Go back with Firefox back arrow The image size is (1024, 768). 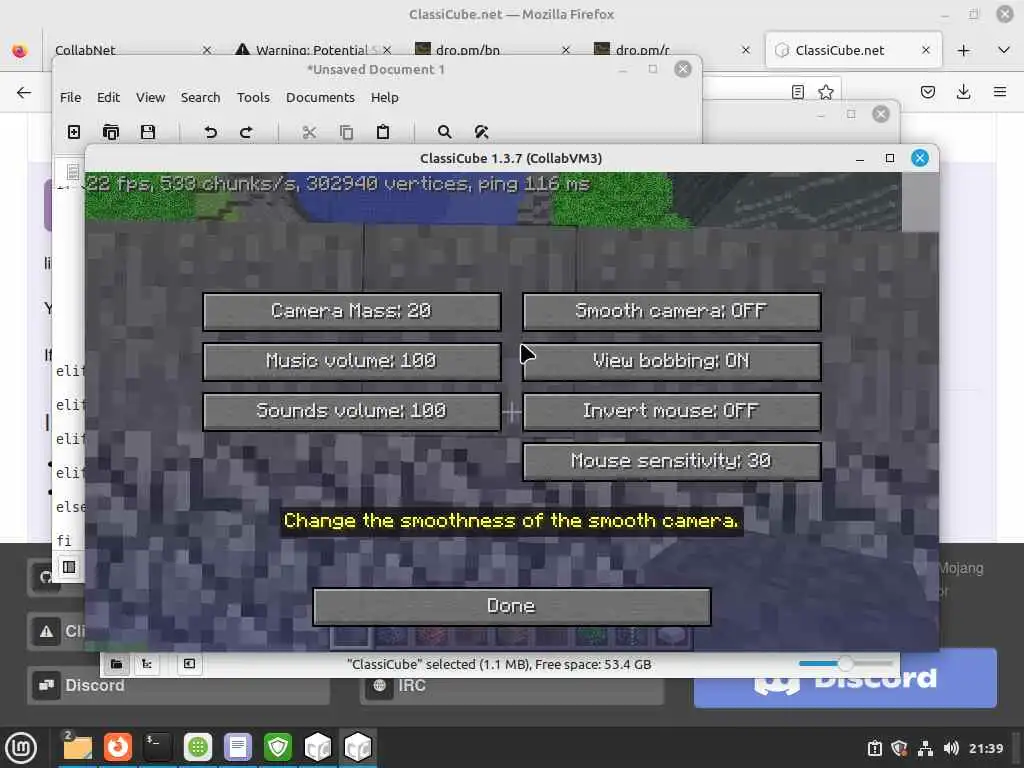[x=24, y=92]
